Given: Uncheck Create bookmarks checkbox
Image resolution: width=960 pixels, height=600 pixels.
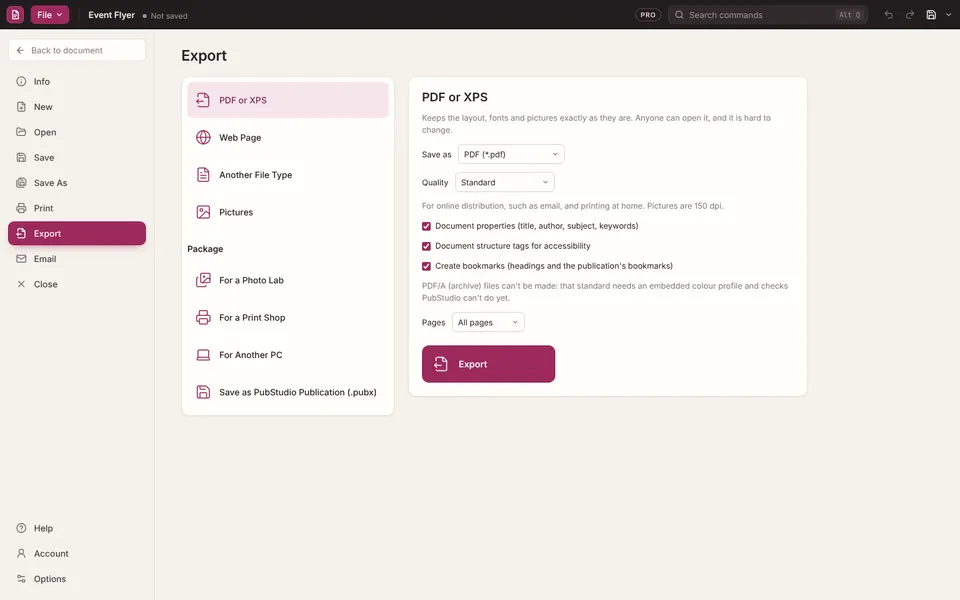Looking at the screenshot, I should pos(426,266).
